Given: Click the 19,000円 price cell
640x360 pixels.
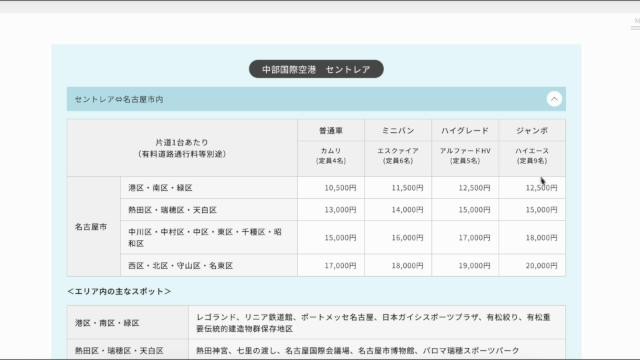Looking at the screenshot, I should [465, 265].
